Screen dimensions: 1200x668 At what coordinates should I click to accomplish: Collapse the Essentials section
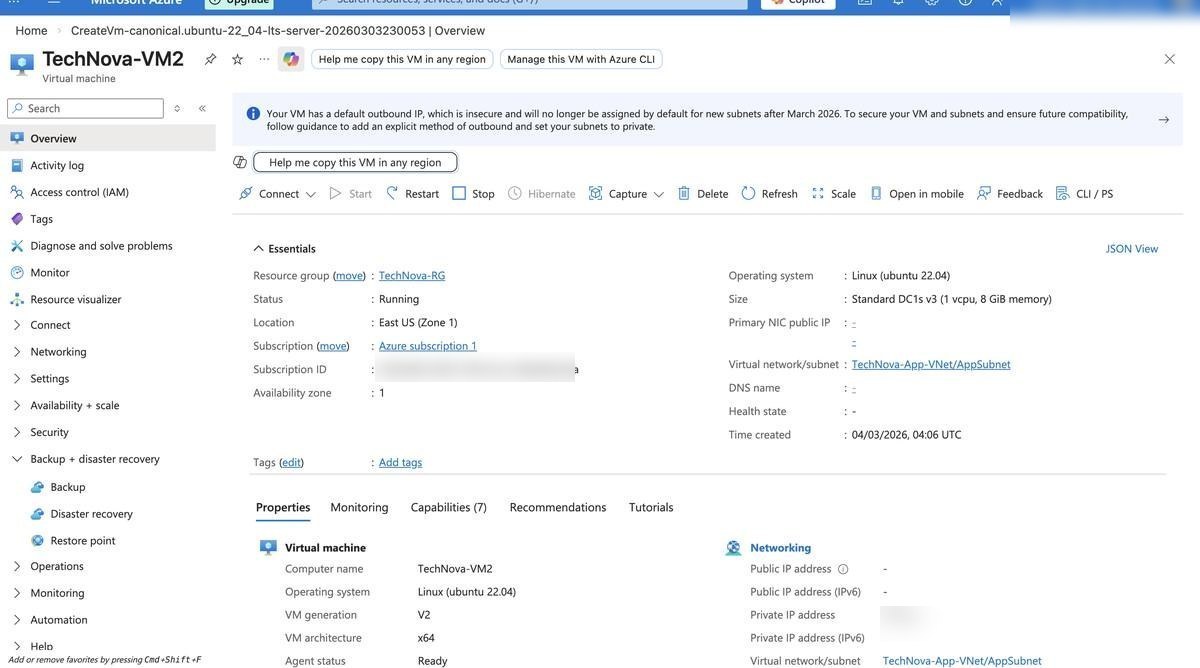pyautogui.click(x=284, y=248)
